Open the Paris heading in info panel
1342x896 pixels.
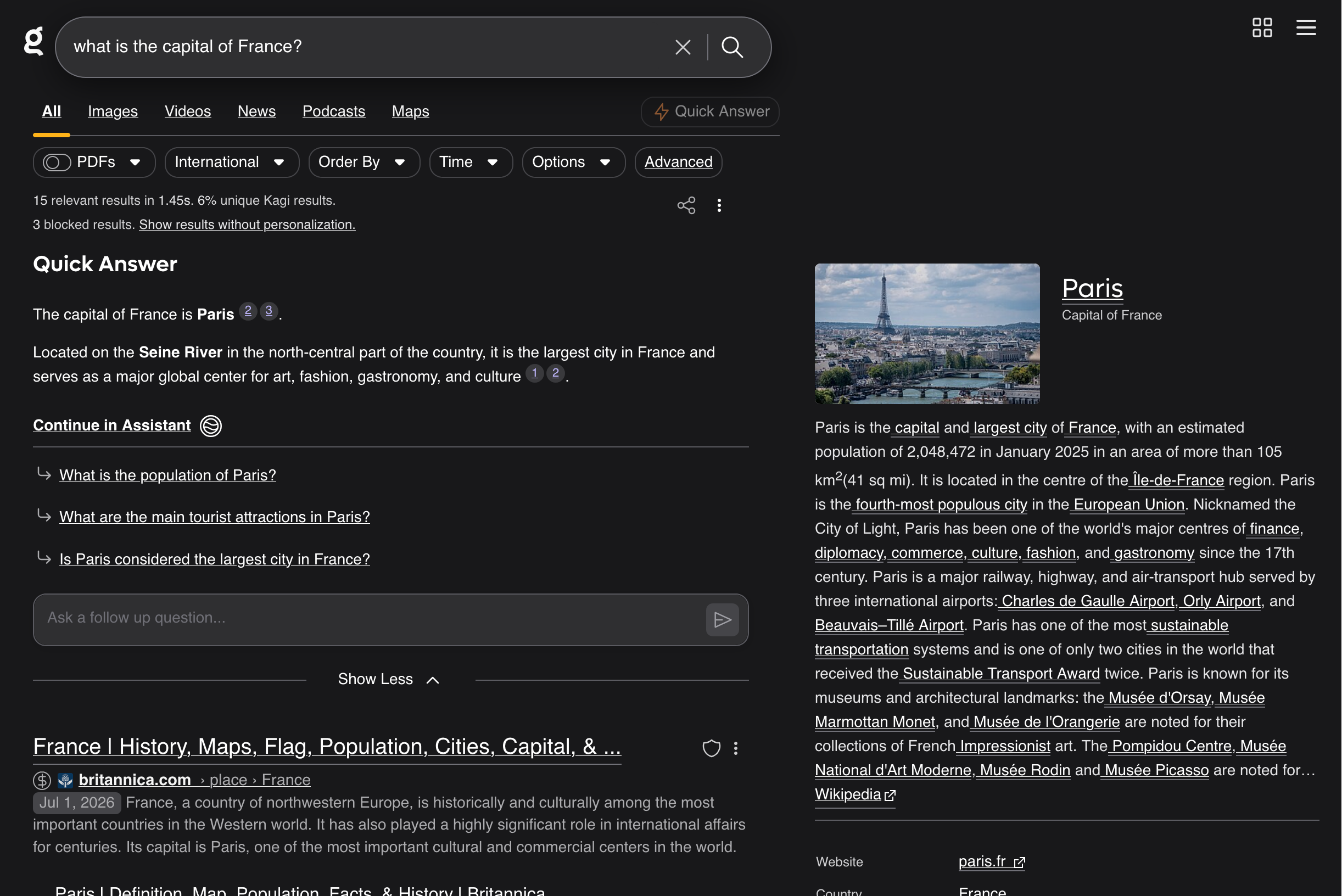click(1093, 289)
